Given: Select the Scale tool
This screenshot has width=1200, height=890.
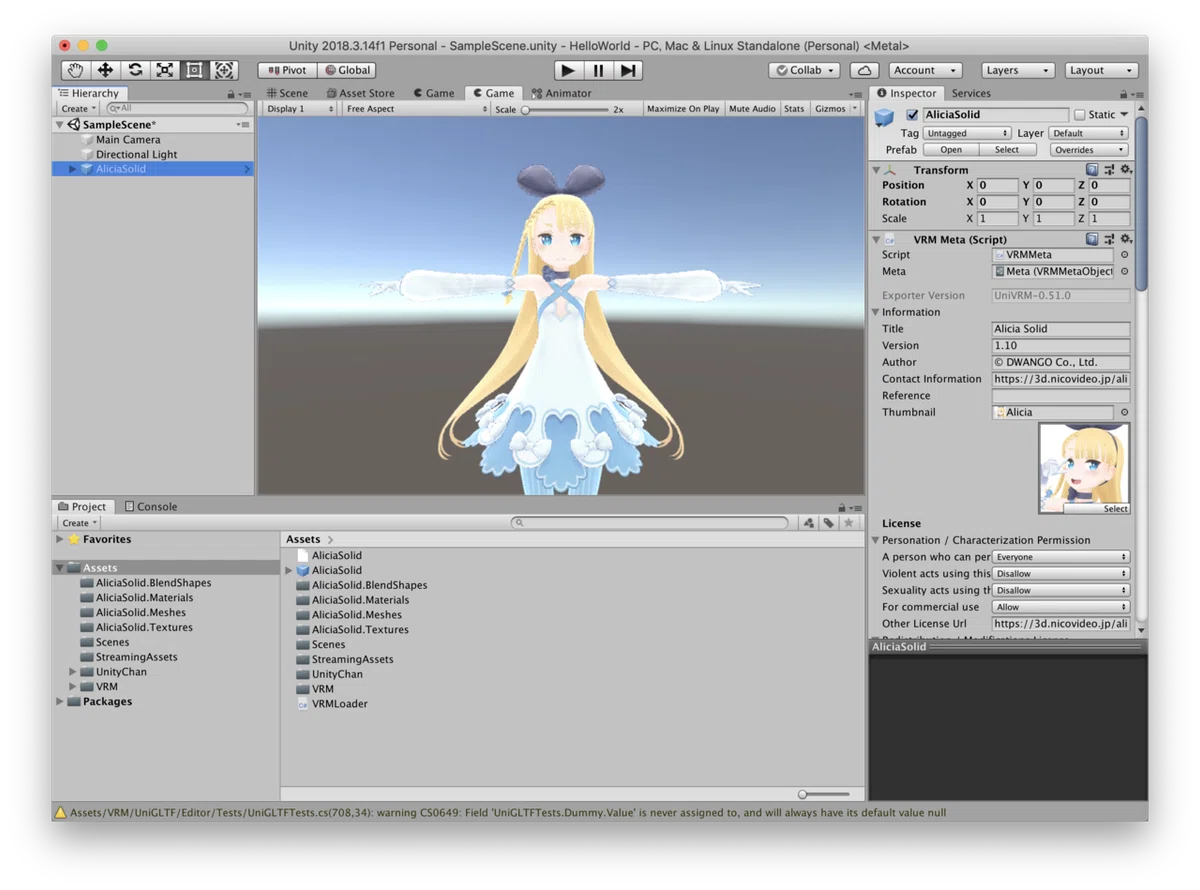Looking at the screenshot, I should pyautogui.click(x=165, y=70).
